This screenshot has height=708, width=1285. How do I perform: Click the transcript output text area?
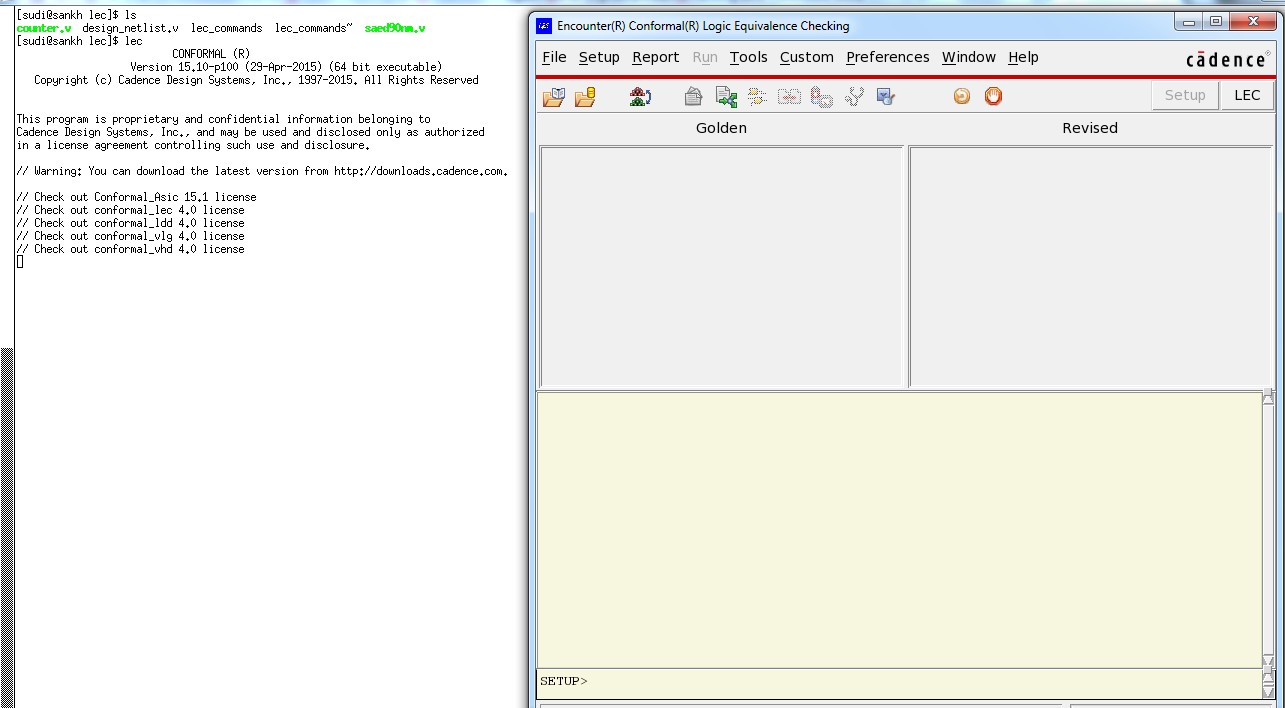(x=899, y=530)
